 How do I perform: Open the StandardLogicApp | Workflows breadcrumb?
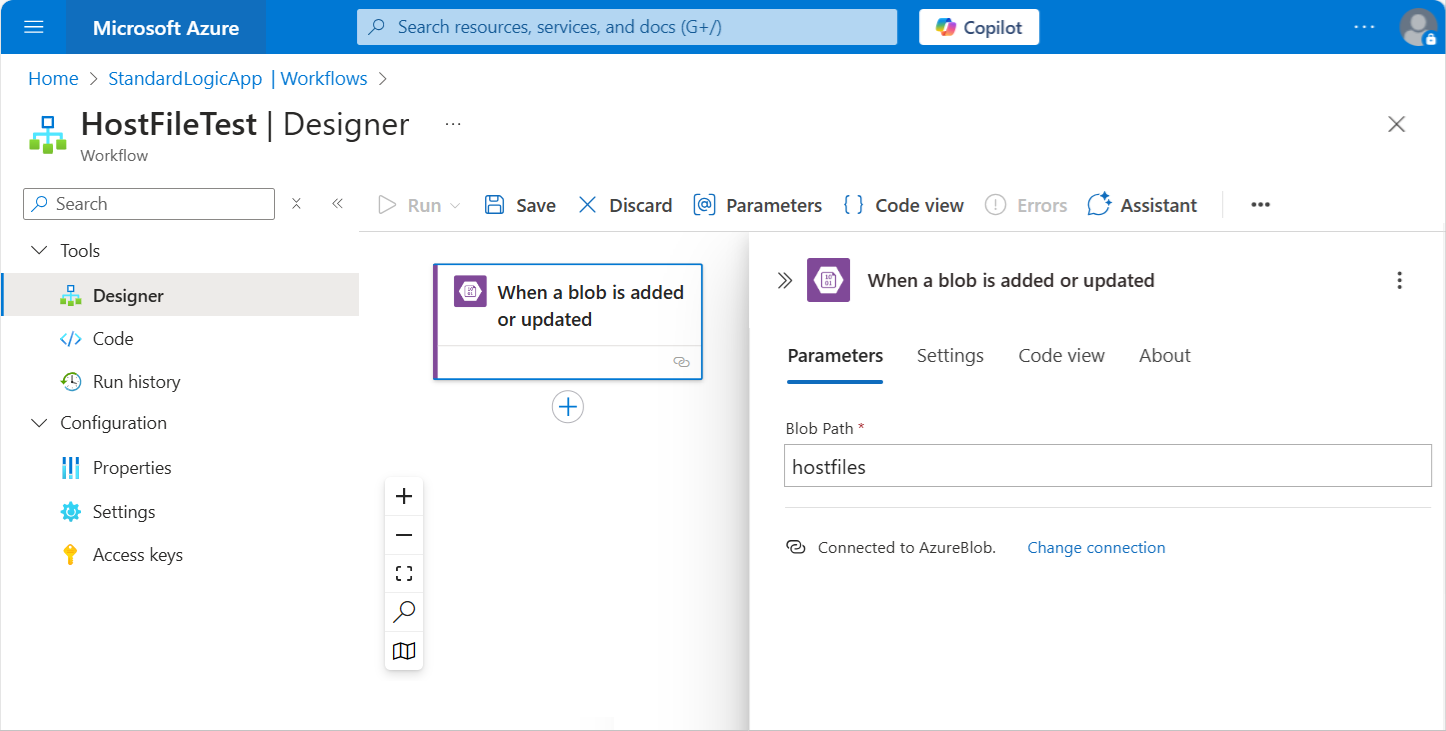(238, 78)
